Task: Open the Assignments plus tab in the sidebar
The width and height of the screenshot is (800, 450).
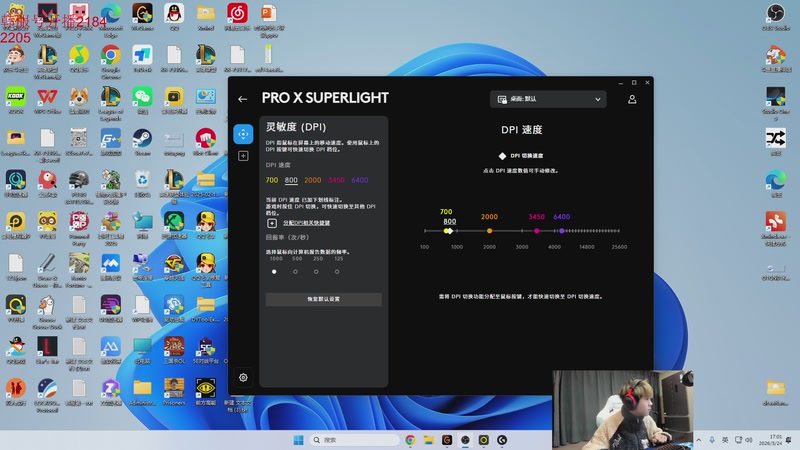Action: point(243,156)
